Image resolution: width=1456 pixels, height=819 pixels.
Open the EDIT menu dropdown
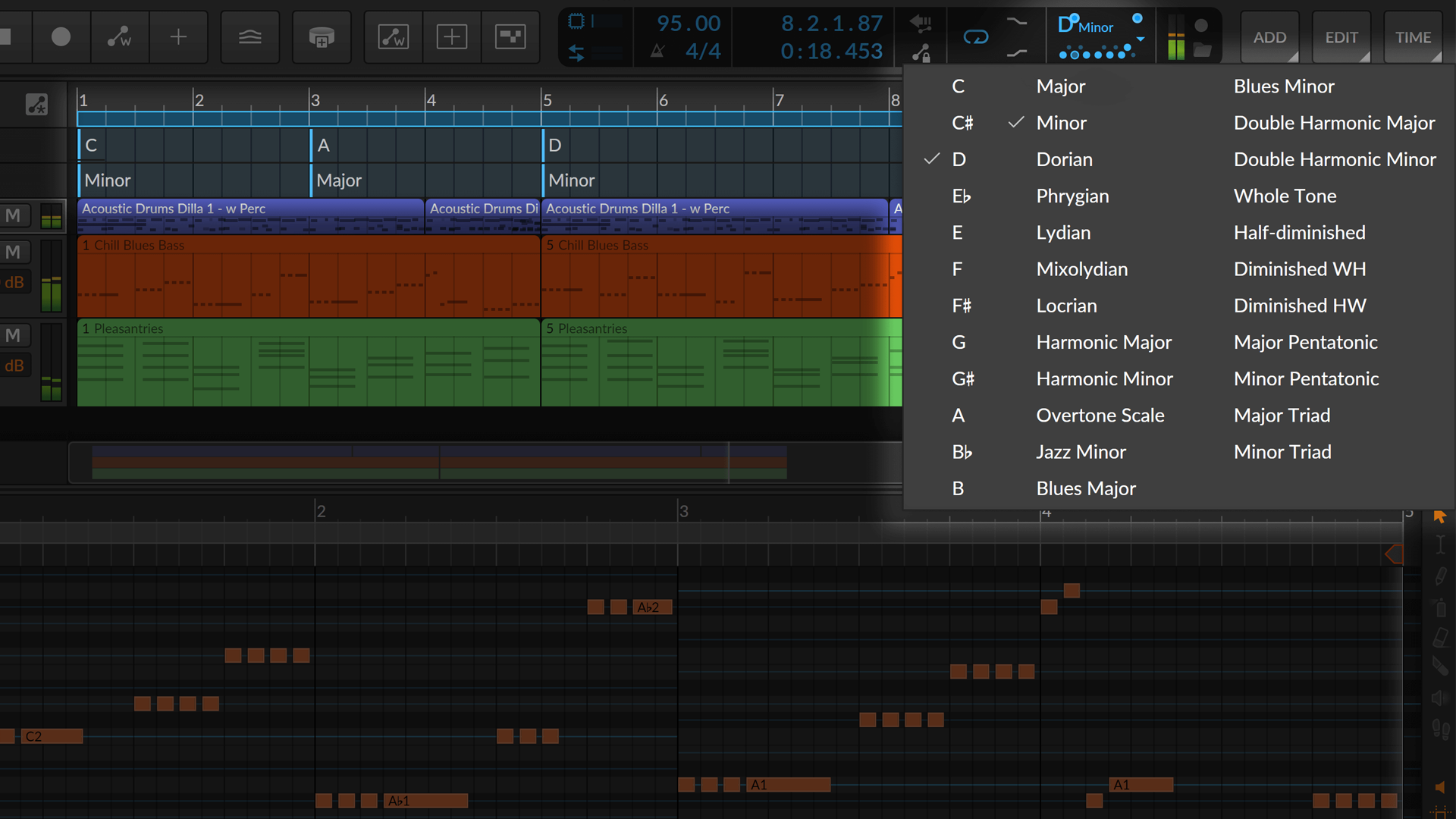[x=1341, y=36]
